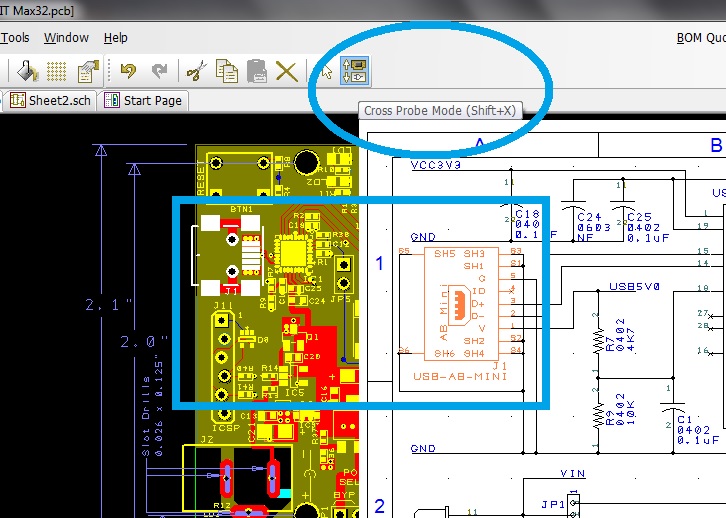
Task: Click the Copy documents icon
Action: pos(227,71)
